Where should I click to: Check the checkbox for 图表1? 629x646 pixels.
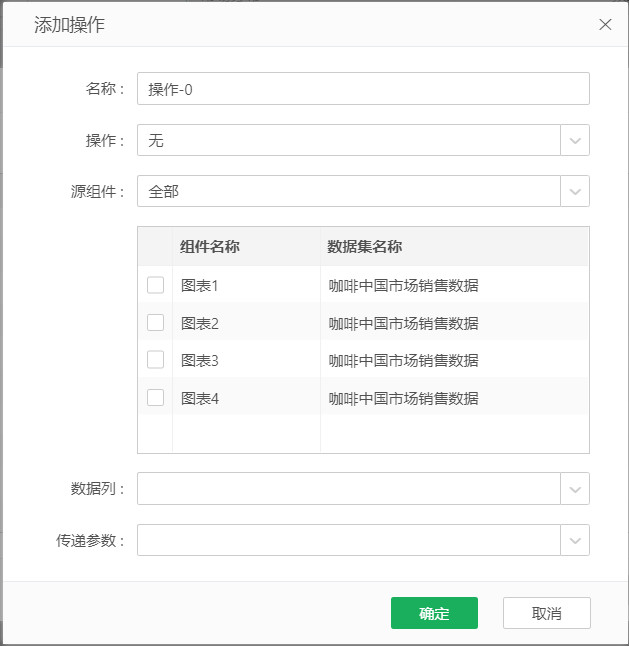155,285
